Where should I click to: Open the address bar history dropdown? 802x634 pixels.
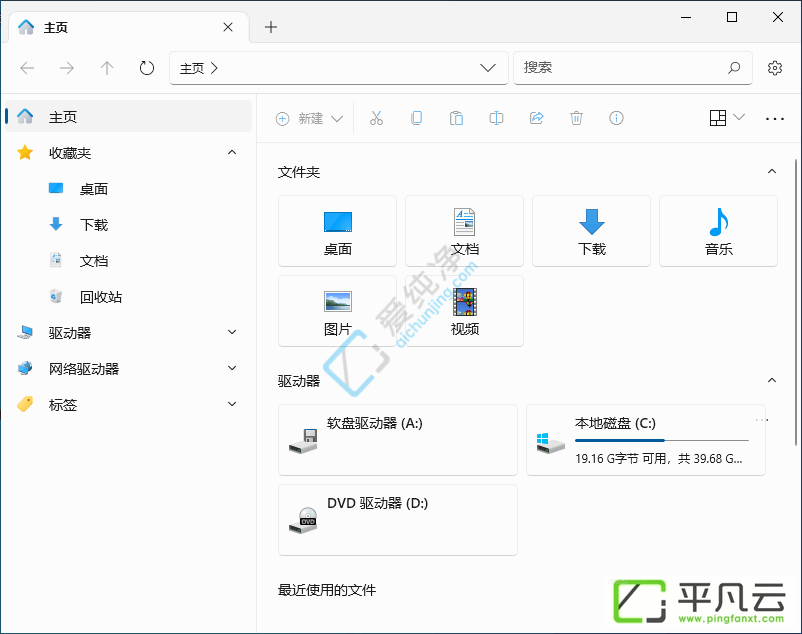487,67
